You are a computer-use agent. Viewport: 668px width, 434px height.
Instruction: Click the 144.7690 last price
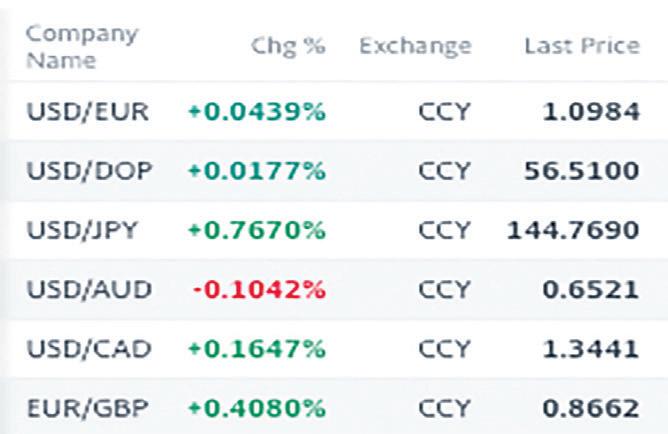(x=573, y=230)
